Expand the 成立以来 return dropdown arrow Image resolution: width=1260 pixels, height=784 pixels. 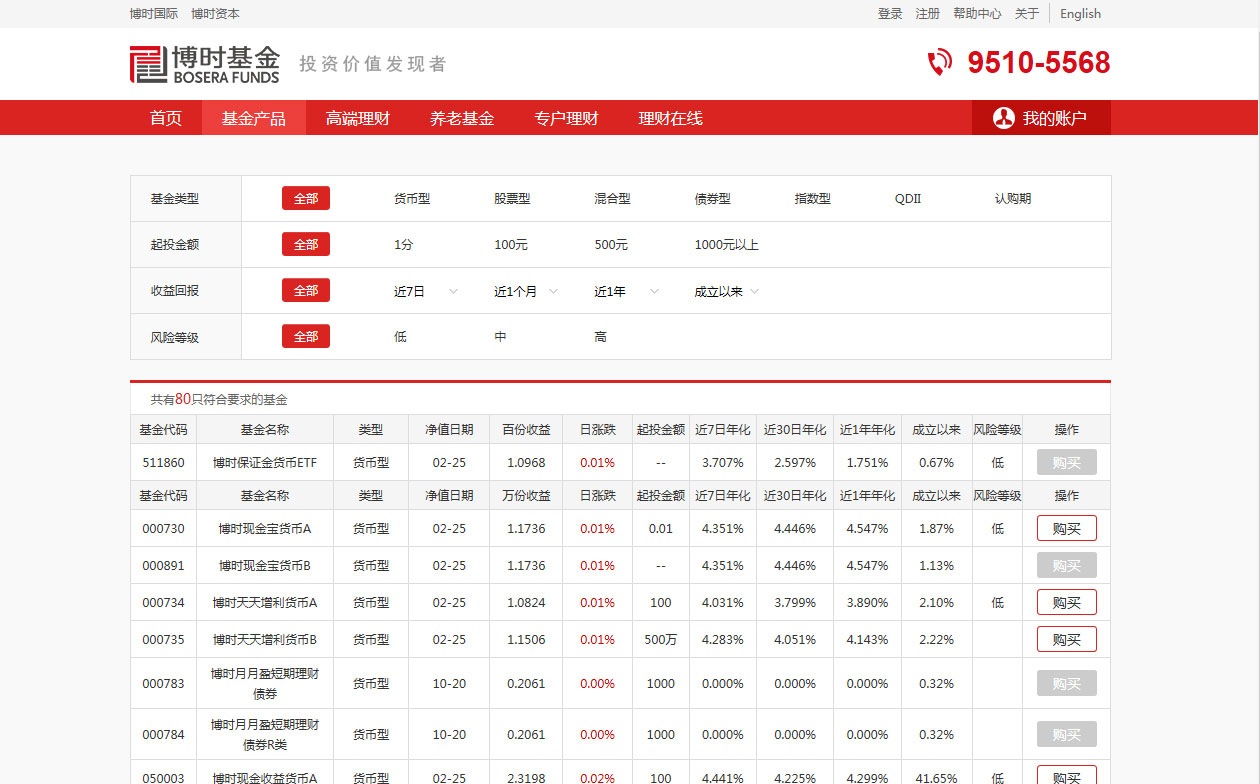pyautogui.click(x=754, y=291)
